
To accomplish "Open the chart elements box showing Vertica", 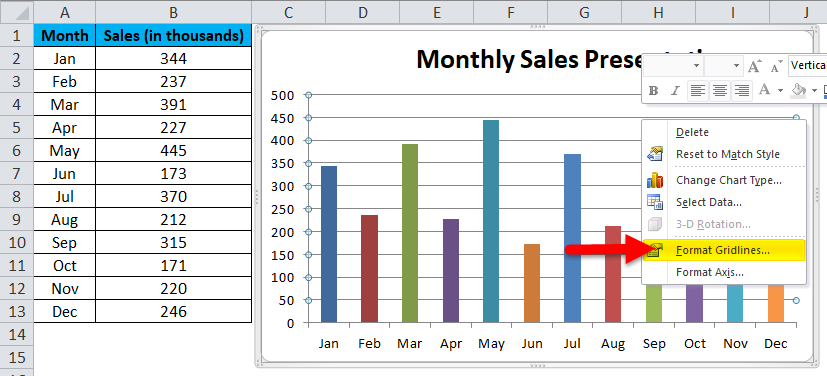I will pyautogui.click(x=807, y=65).
